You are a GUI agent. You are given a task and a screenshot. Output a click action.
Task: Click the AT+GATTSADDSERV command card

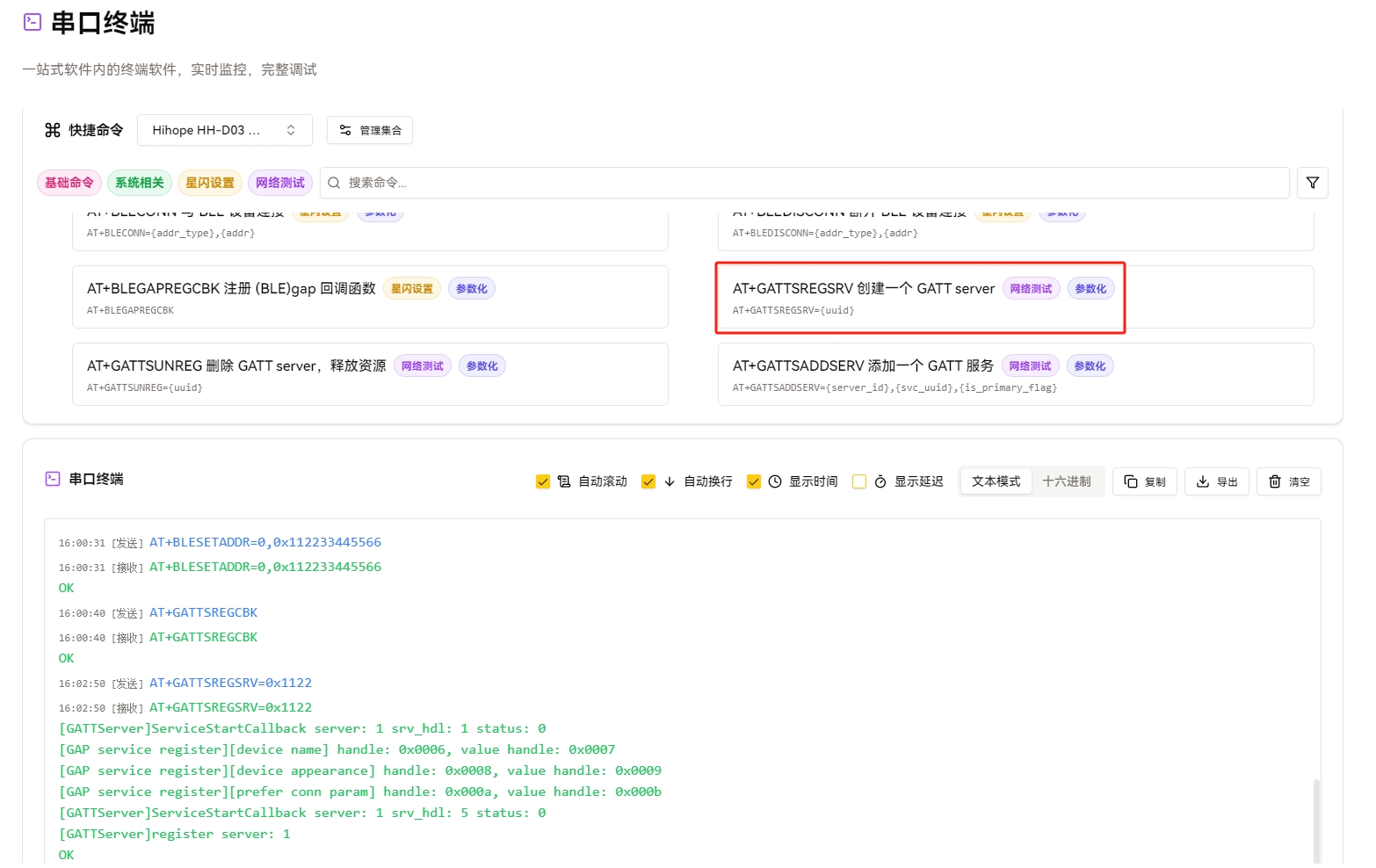[1016, 374]
